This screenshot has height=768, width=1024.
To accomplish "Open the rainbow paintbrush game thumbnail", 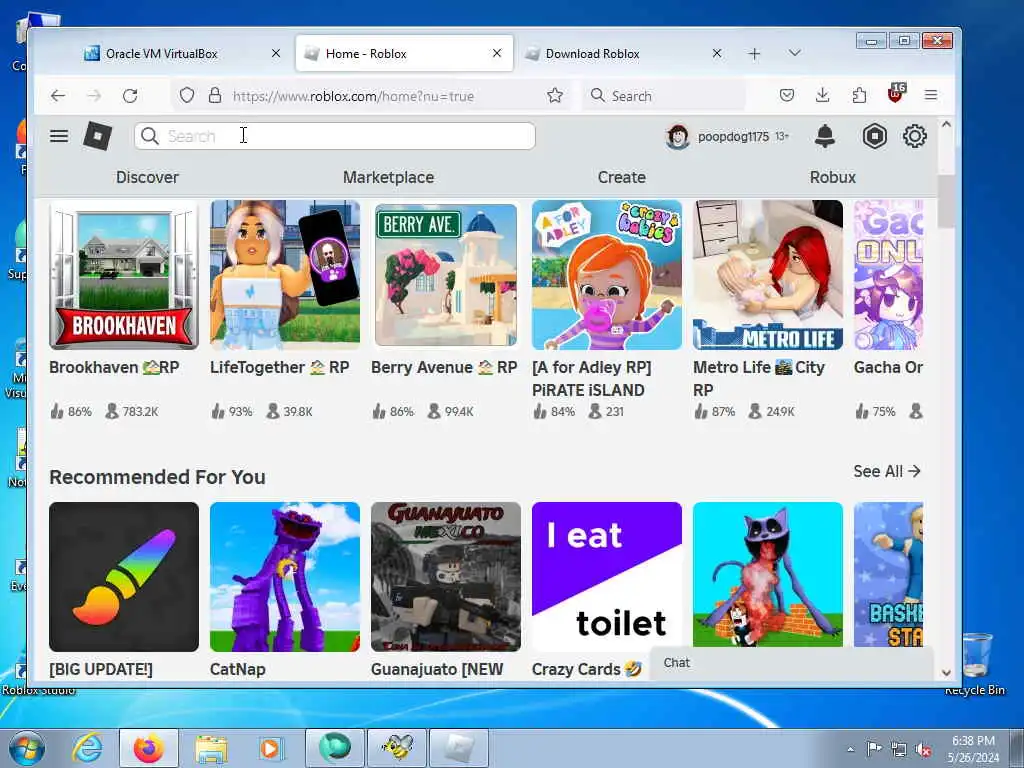I will click(x=123, y=577).
